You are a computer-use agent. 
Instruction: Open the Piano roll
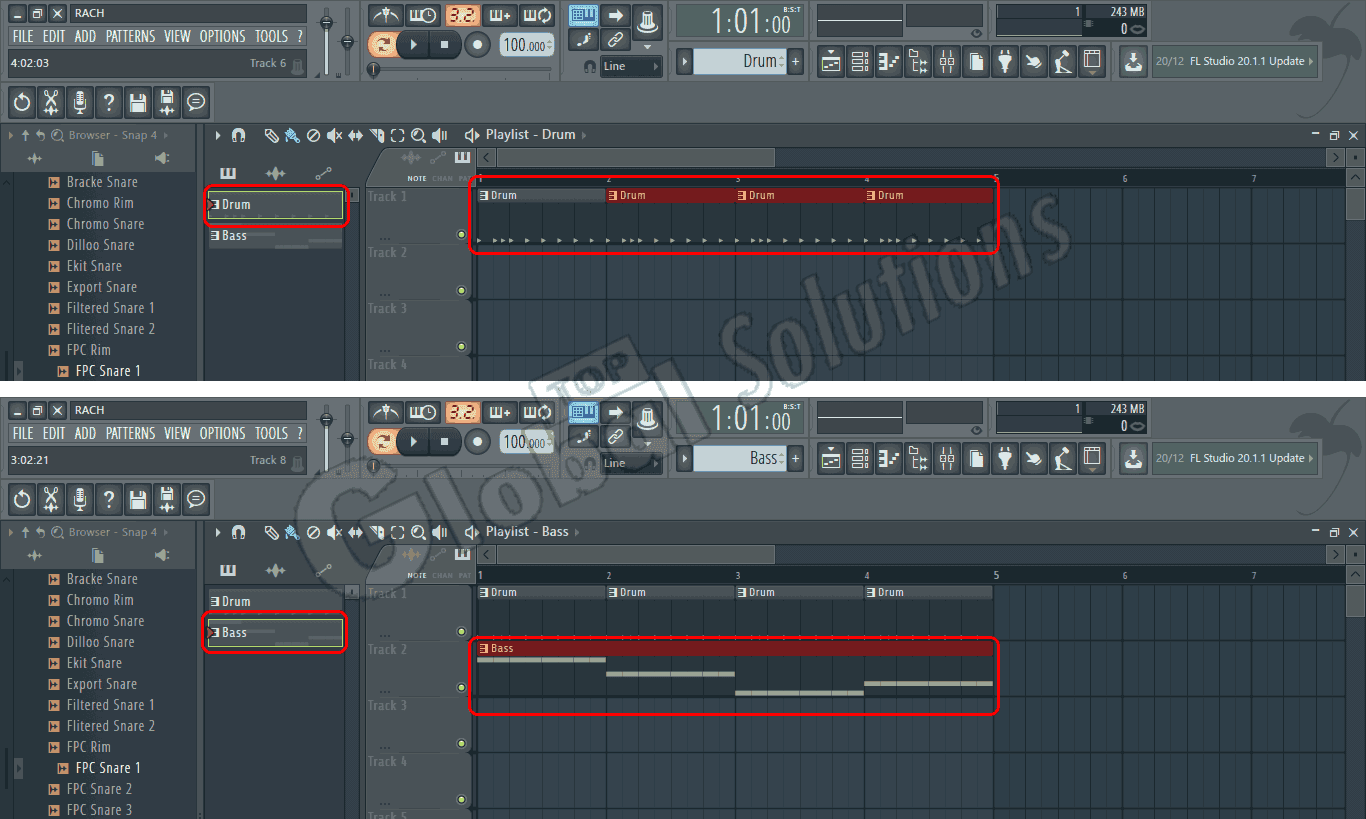click(x=887, y=61)
